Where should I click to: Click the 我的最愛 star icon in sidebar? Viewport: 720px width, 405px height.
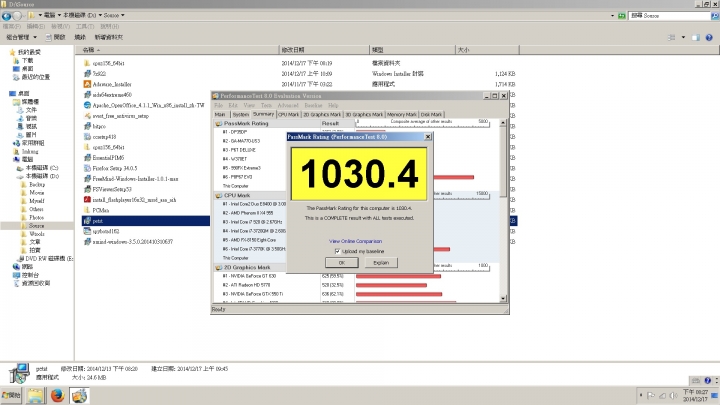(13, 52)
